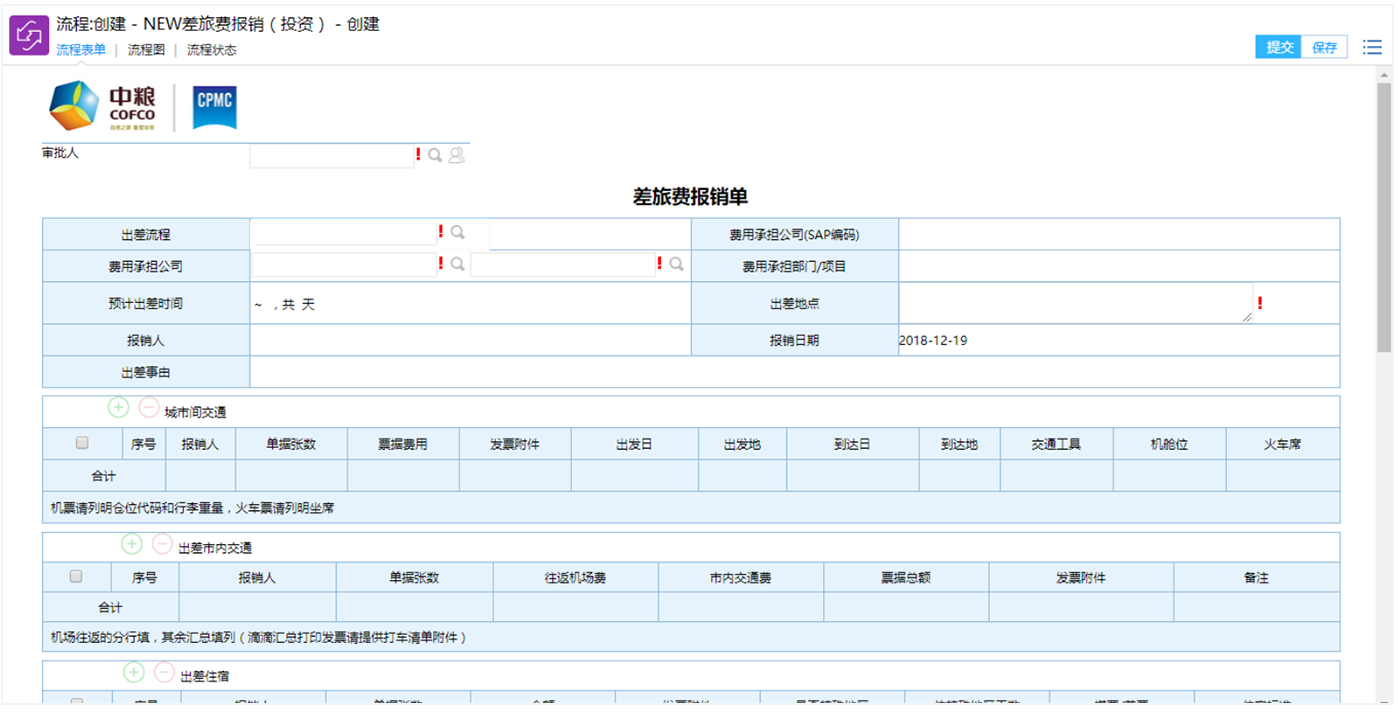This screenshot has height=716, width=1398.
Task: Click the first 费用承担公司 input field
Action: point(344,265)
